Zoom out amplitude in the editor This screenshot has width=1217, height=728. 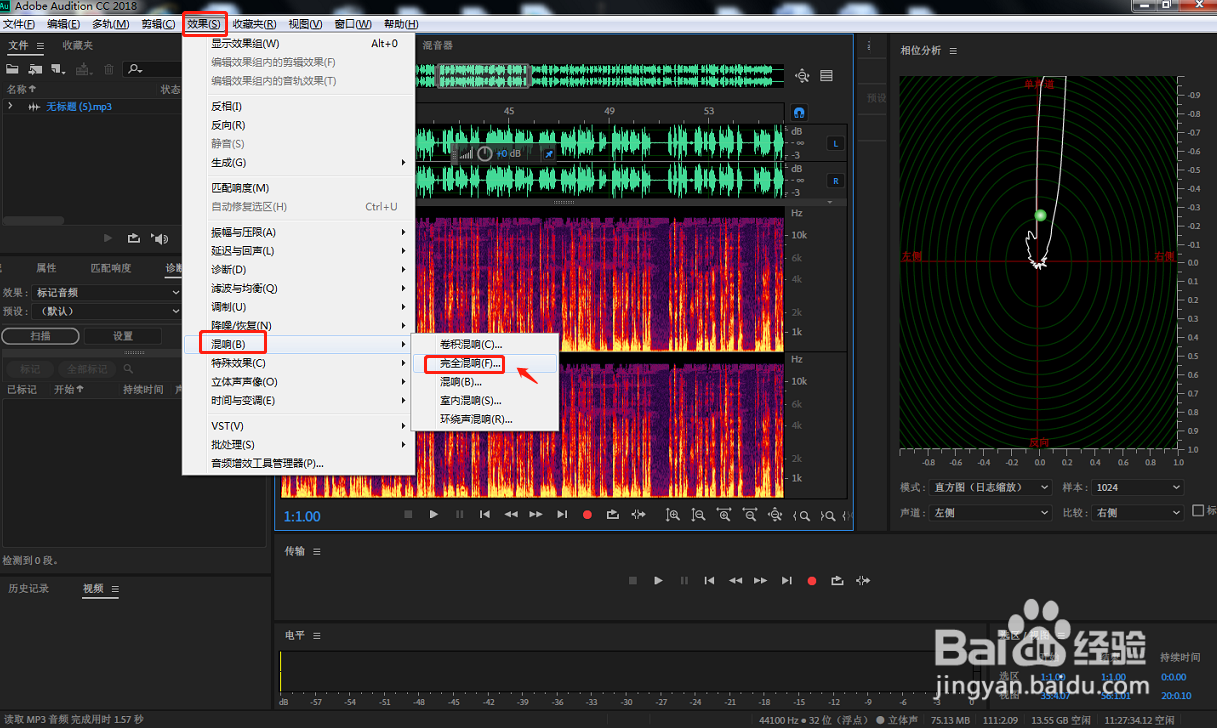click(x=699, y=515)
